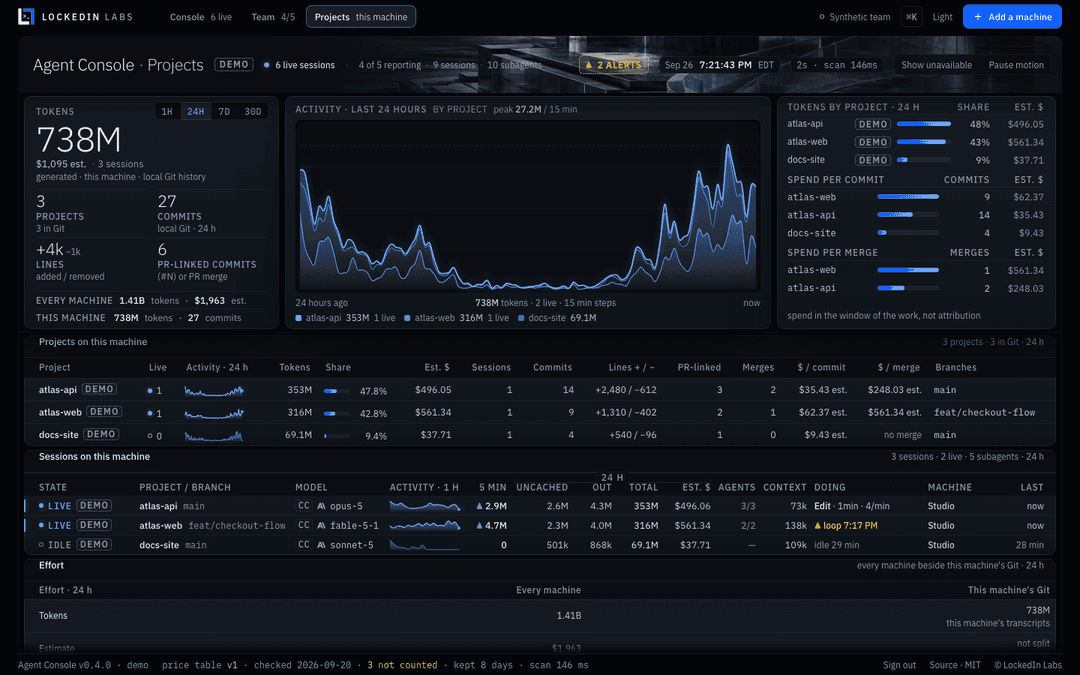Select the 30D token range
Viewport: 1080px width, 675px height.
pyautogui.click(x=253, y=112)
